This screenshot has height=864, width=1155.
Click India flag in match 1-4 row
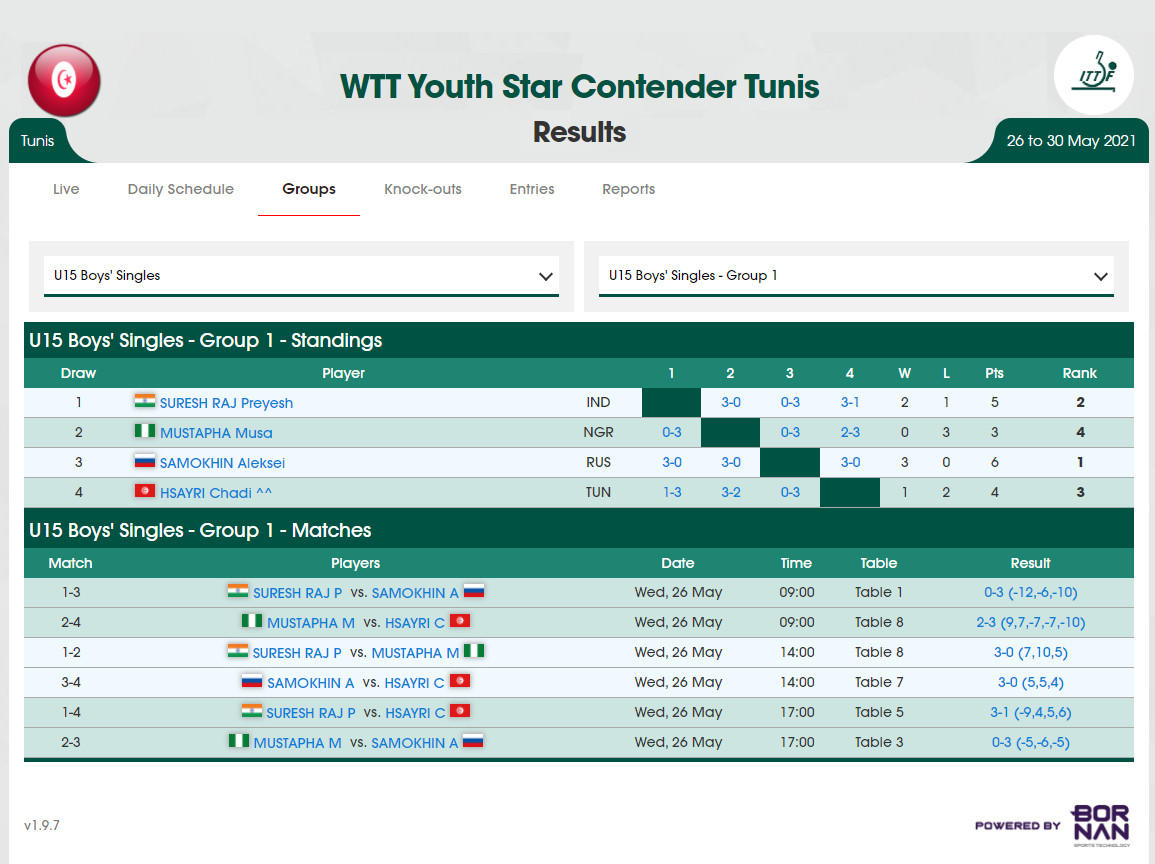coord(252,711)
